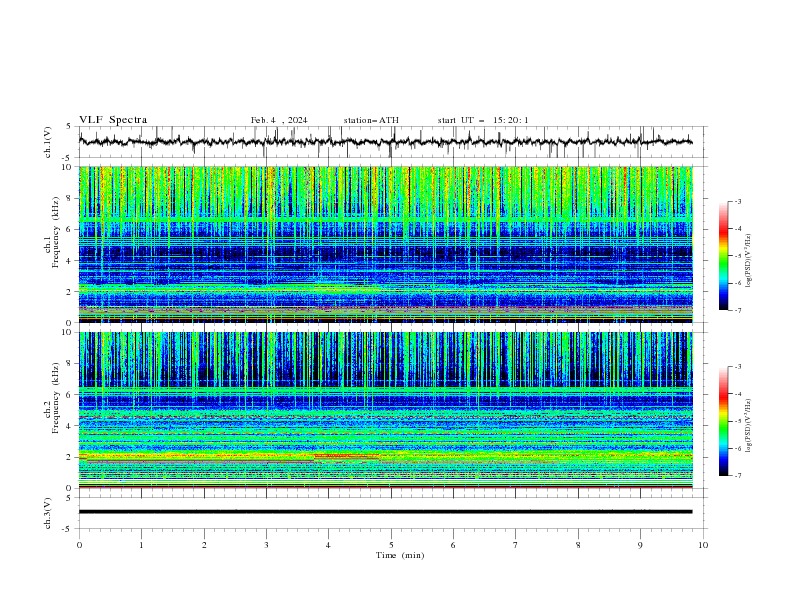This screenshot has height=612, width=792.
Task: Click the "VLF Spectra" title text
Action: click(113, 120)
